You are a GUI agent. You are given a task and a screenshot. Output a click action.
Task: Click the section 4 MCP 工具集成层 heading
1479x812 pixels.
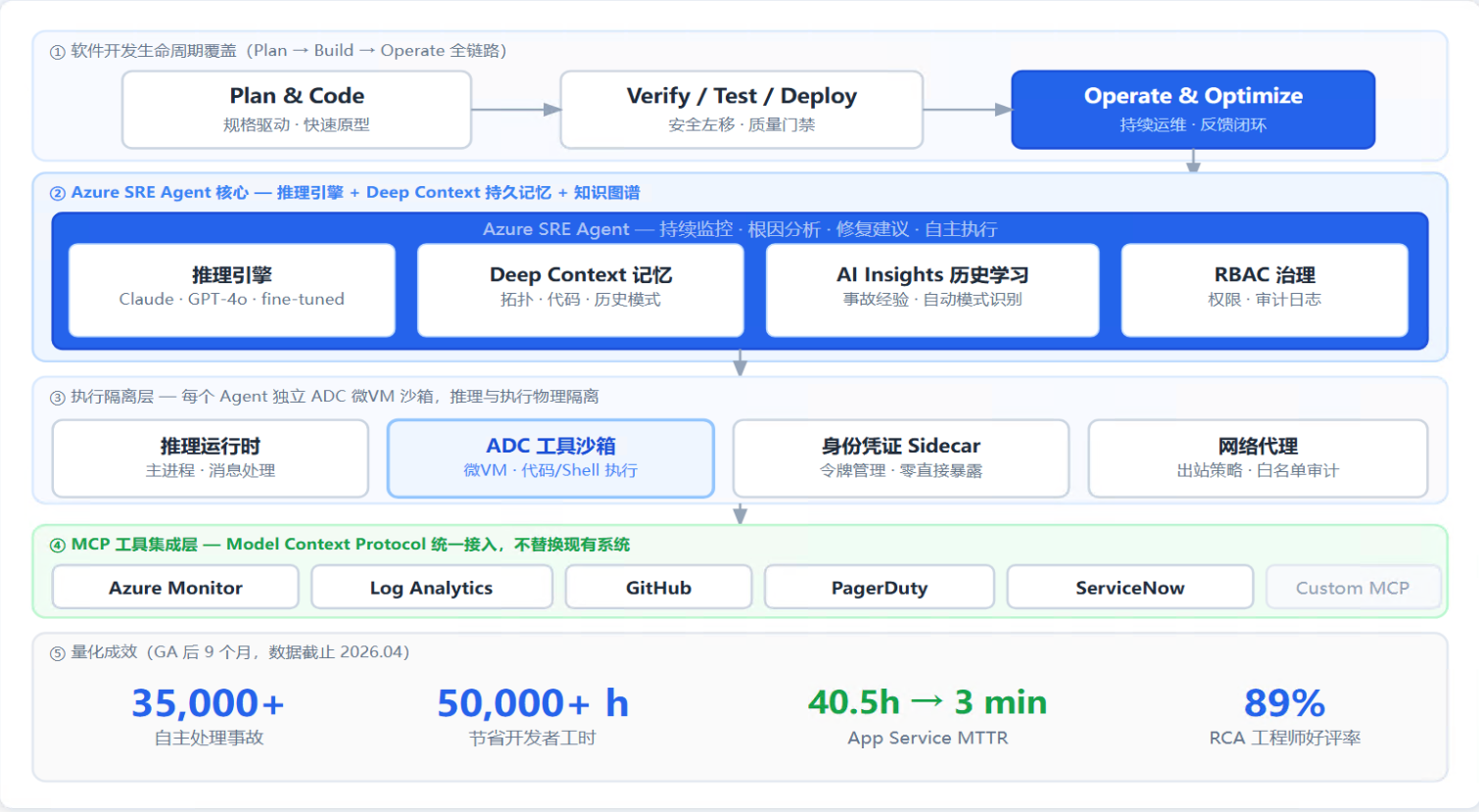(x=340, y=545)
